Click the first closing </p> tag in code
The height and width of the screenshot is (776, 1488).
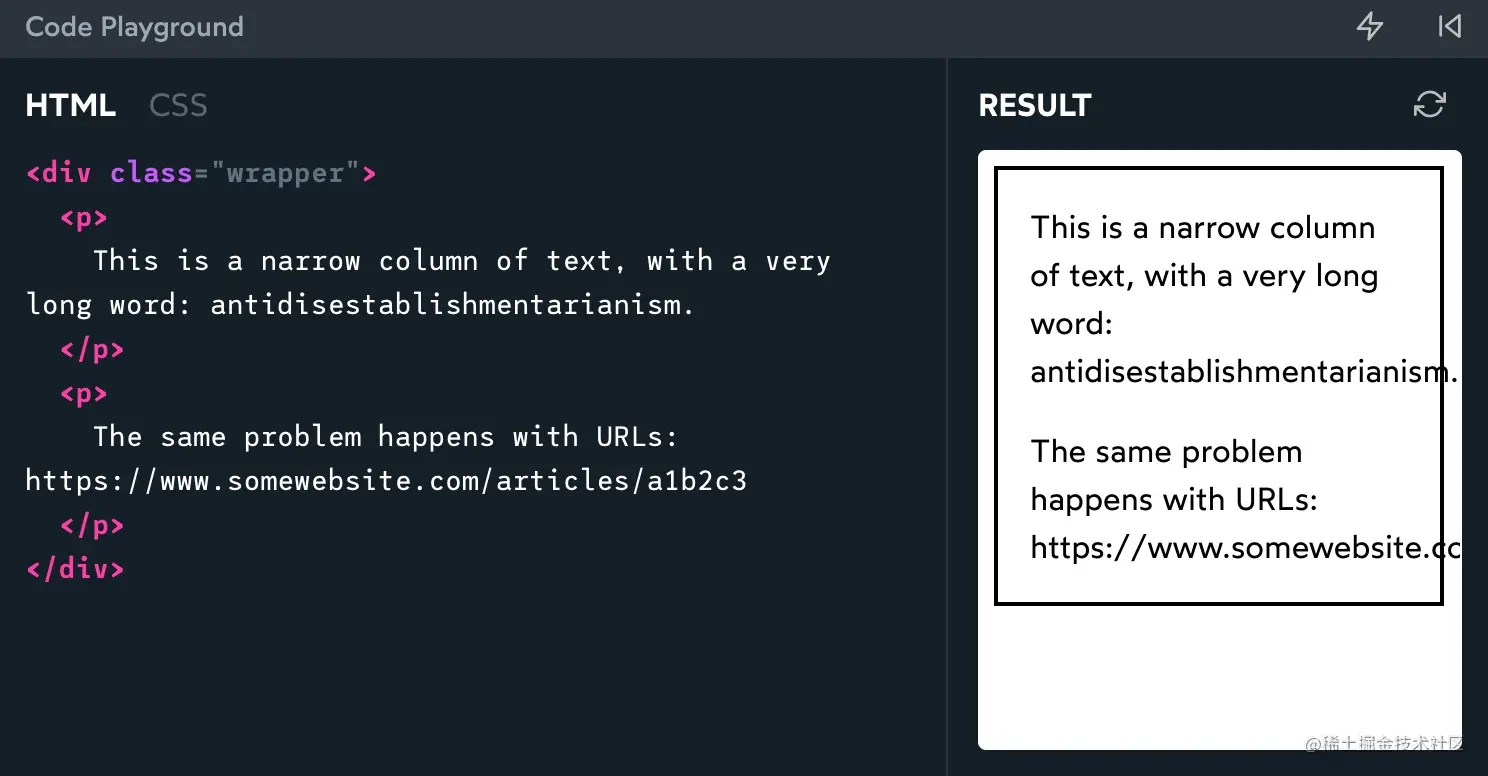(92, 349)
